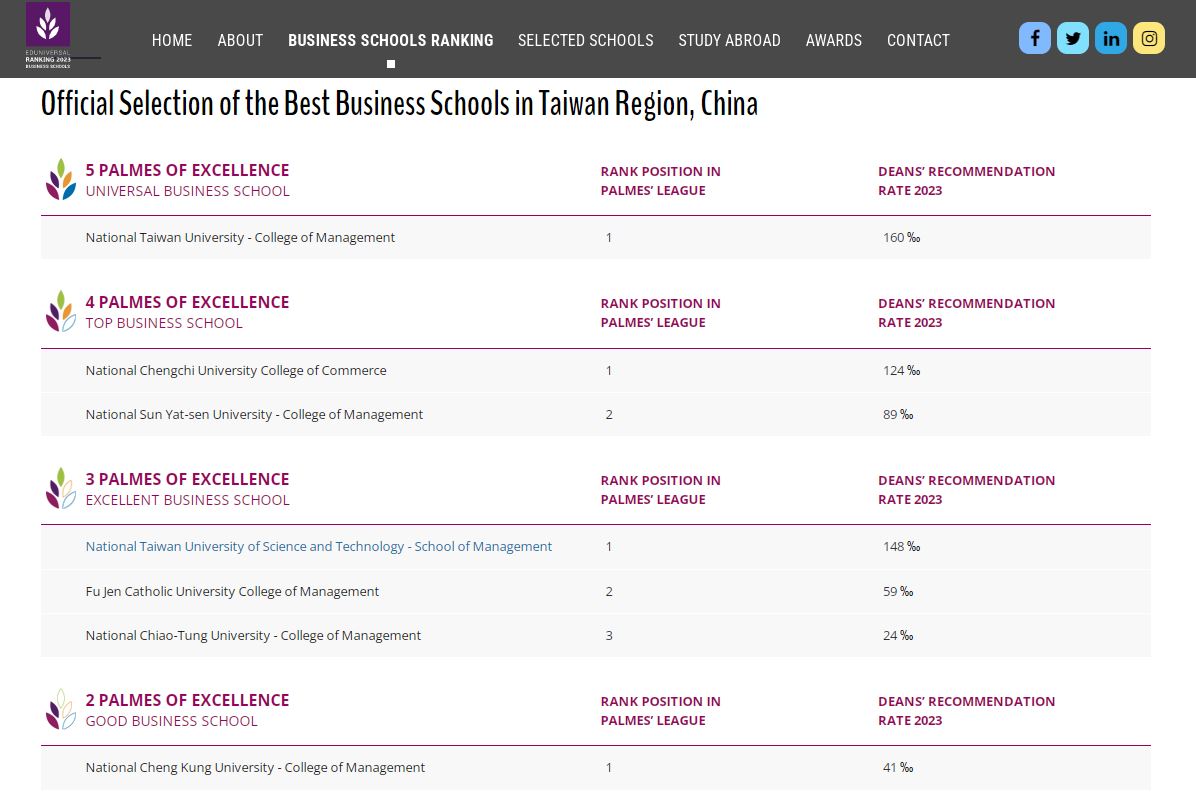Open the LinkedIn social icon
The width and height of the screenshot is (1196, 799).
1111,38
